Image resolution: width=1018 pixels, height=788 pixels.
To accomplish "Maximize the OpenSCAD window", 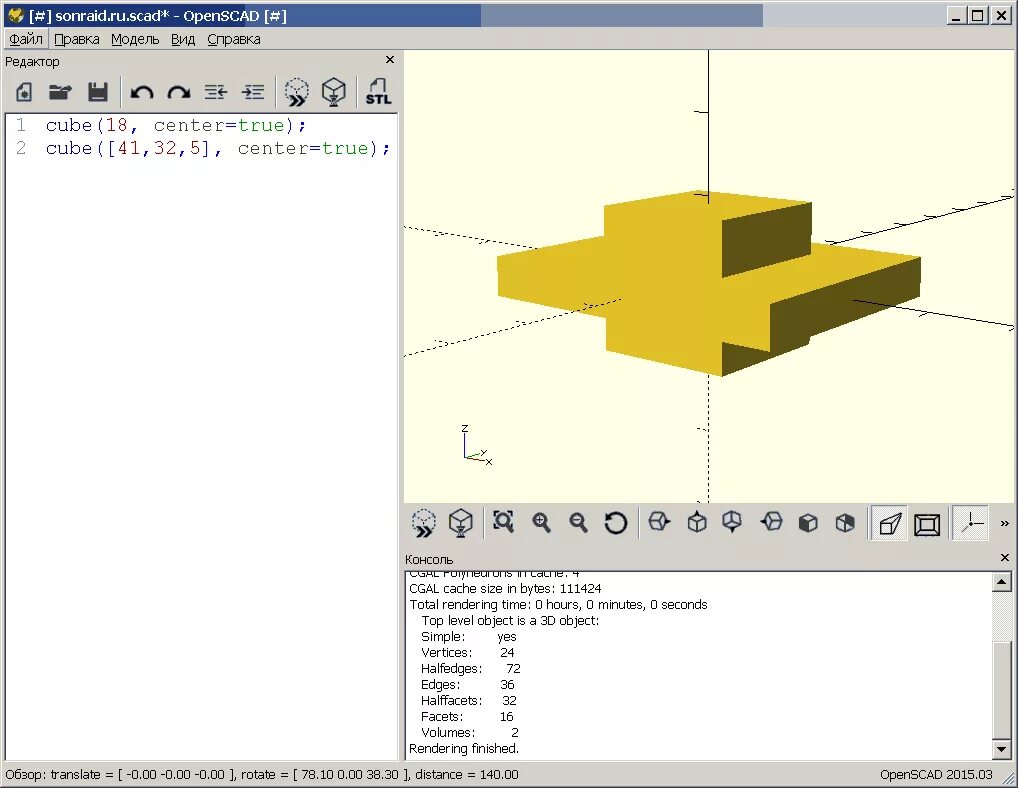I will pyautogui.click(x=978, y=16).
